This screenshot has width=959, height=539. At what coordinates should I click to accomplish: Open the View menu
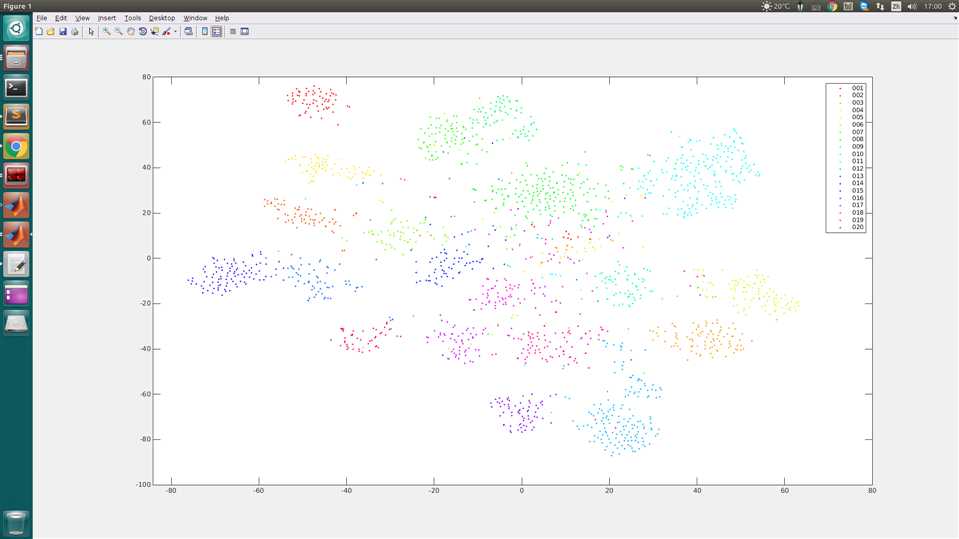pyautogui.click(x=83, y=18)
